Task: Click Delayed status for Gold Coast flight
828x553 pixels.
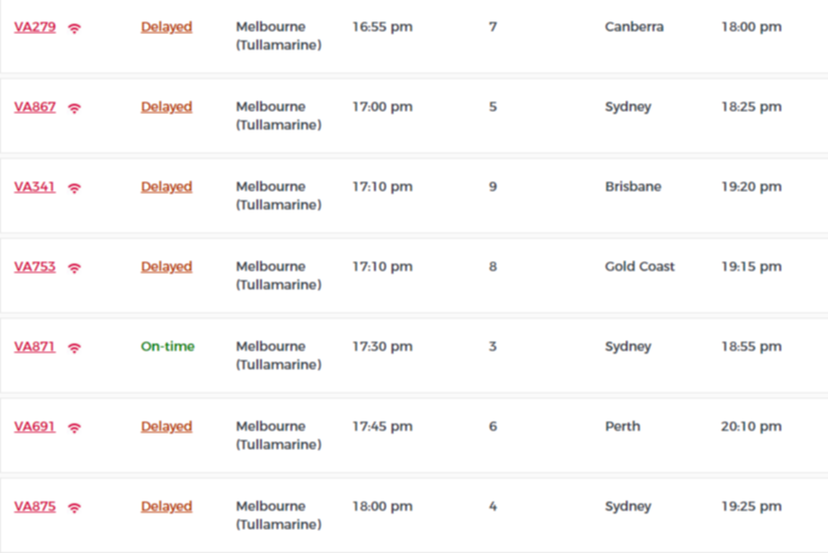Action: pyautogui.click(x=166, y=267)
